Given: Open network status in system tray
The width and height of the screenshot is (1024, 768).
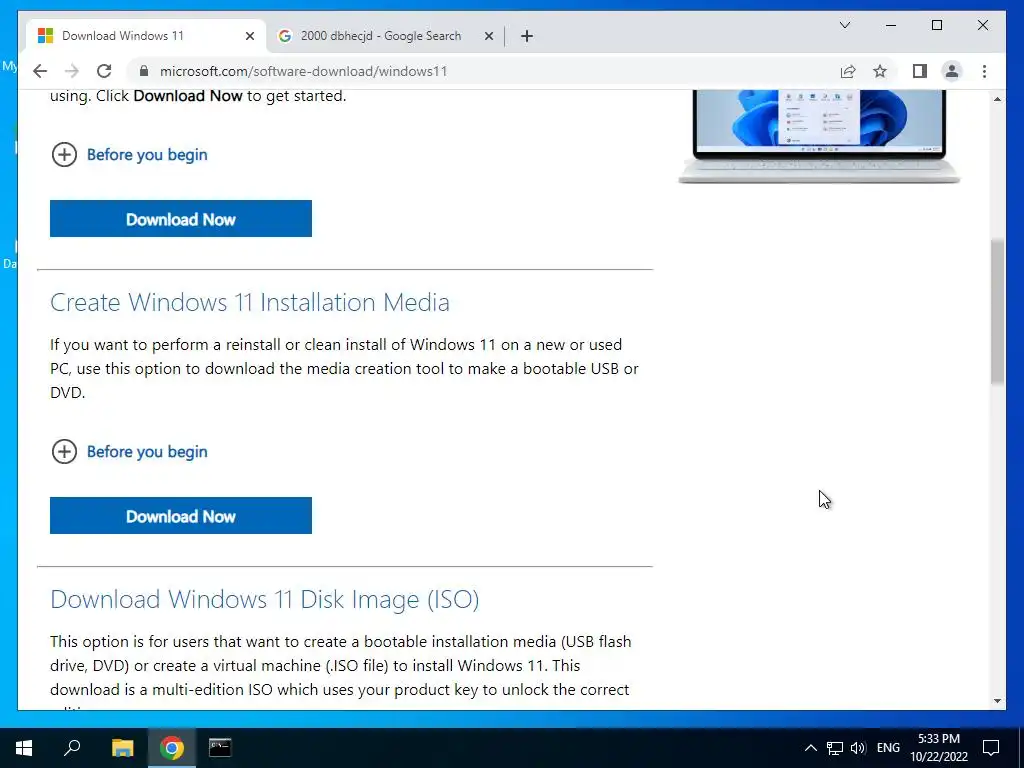Looking at the screenshot, I should tap(835, 748).
